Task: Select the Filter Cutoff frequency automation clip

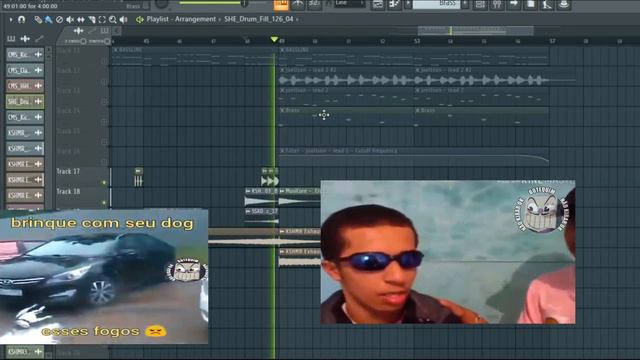Action: (414, 157)
